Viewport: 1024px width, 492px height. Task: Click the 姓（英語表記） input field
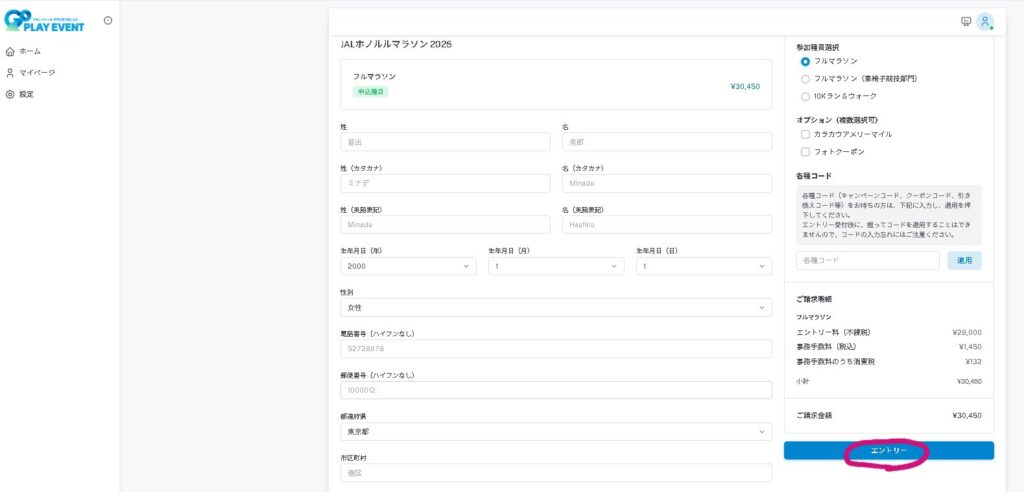(x=445, y=225)
